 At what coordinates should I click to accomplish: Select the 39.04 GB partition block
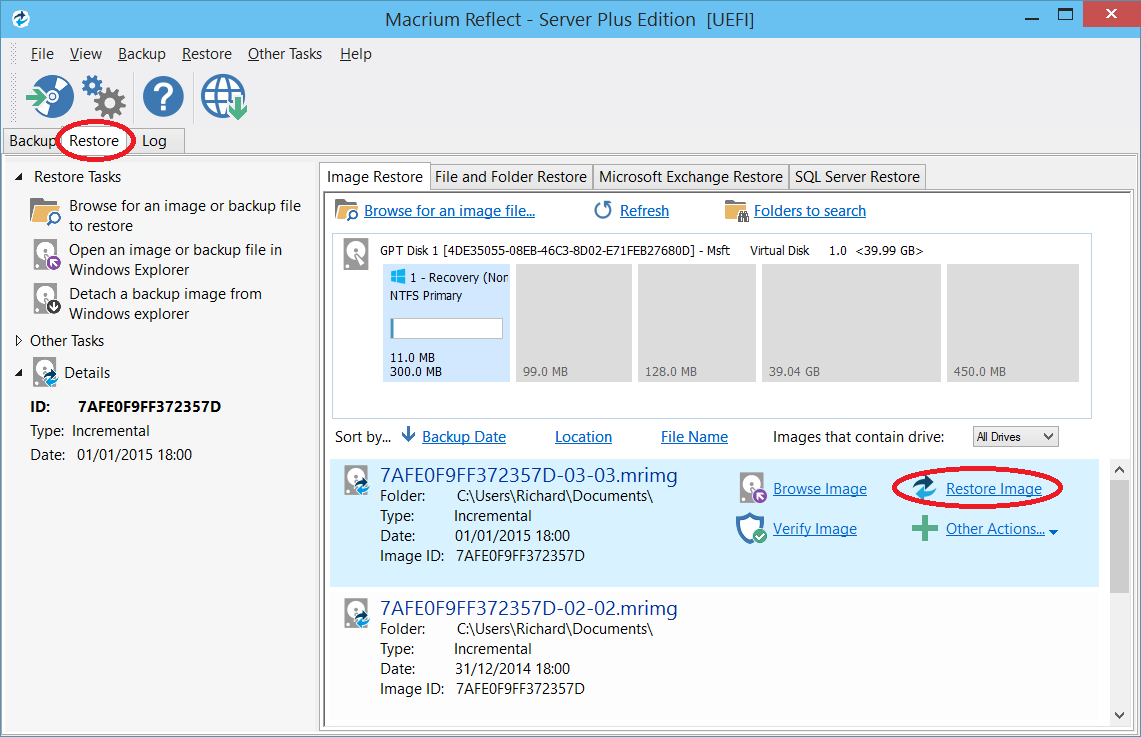click(x=851, y=322)
